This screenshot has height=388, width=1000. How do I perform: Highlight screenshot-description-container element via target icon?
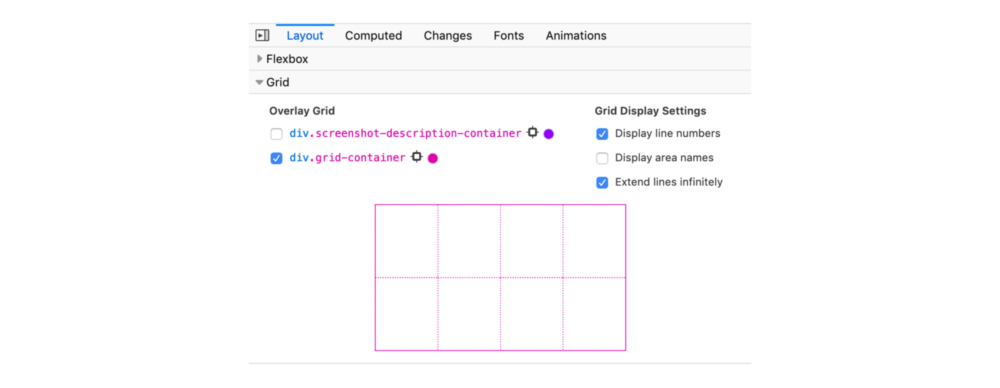point(533,133)
